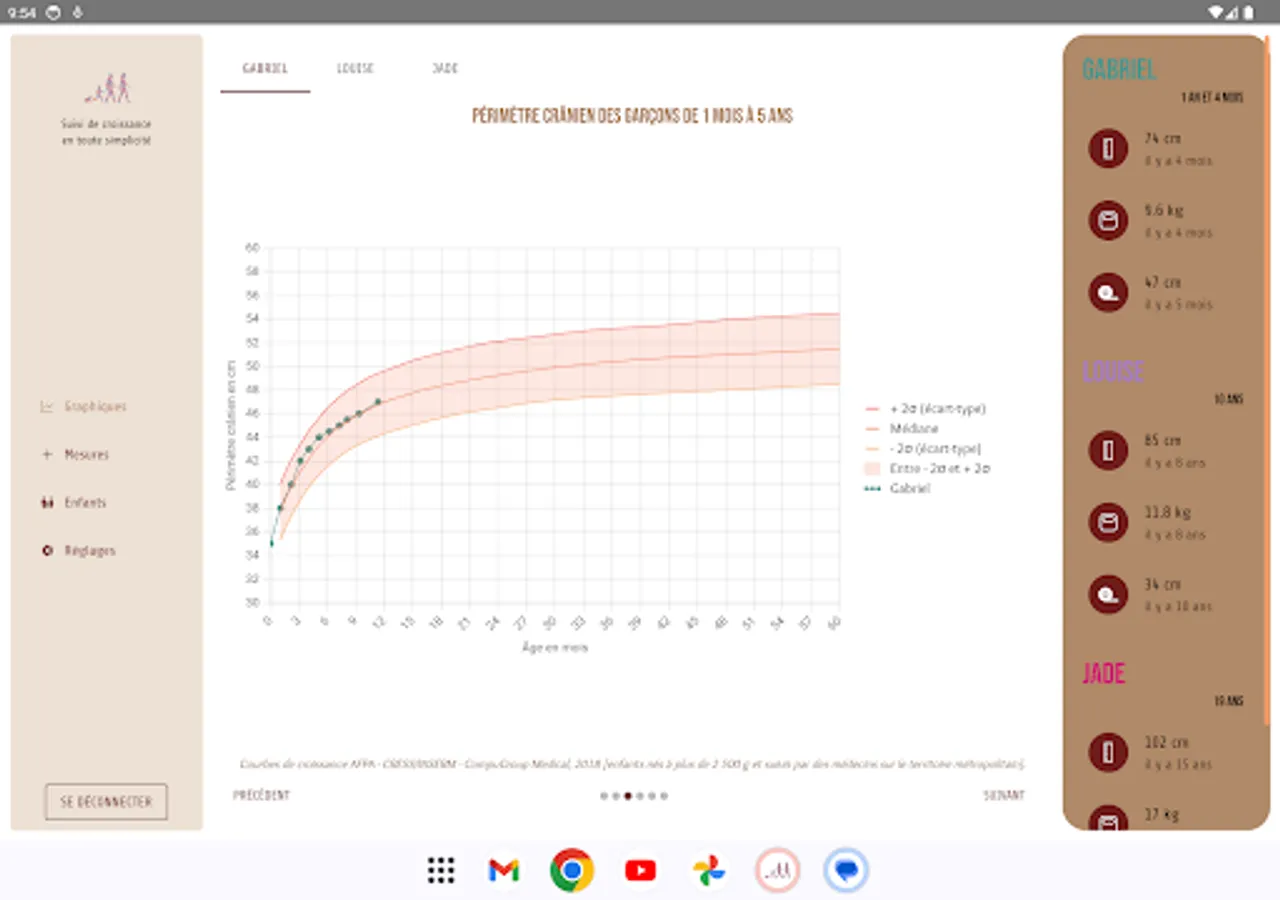Viewport: 1280px width, 900px height.
Task: Click the Louise name heading in summary panel
Action: [1113, 371]
